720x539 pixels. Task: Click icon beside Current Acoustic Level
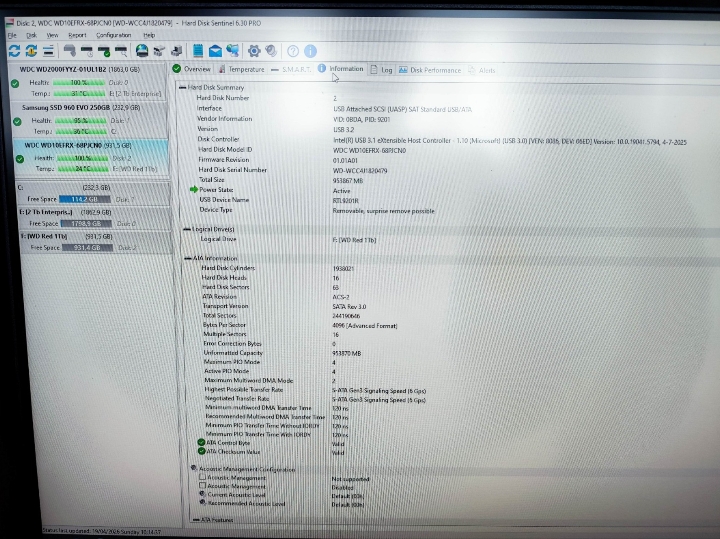202,494
